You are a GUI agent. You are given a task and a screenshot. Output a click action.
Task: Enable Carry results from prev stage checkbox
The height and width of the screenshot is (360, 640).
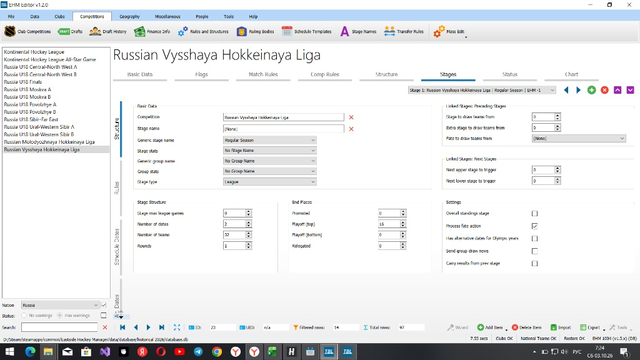click(x=535, y=264)
